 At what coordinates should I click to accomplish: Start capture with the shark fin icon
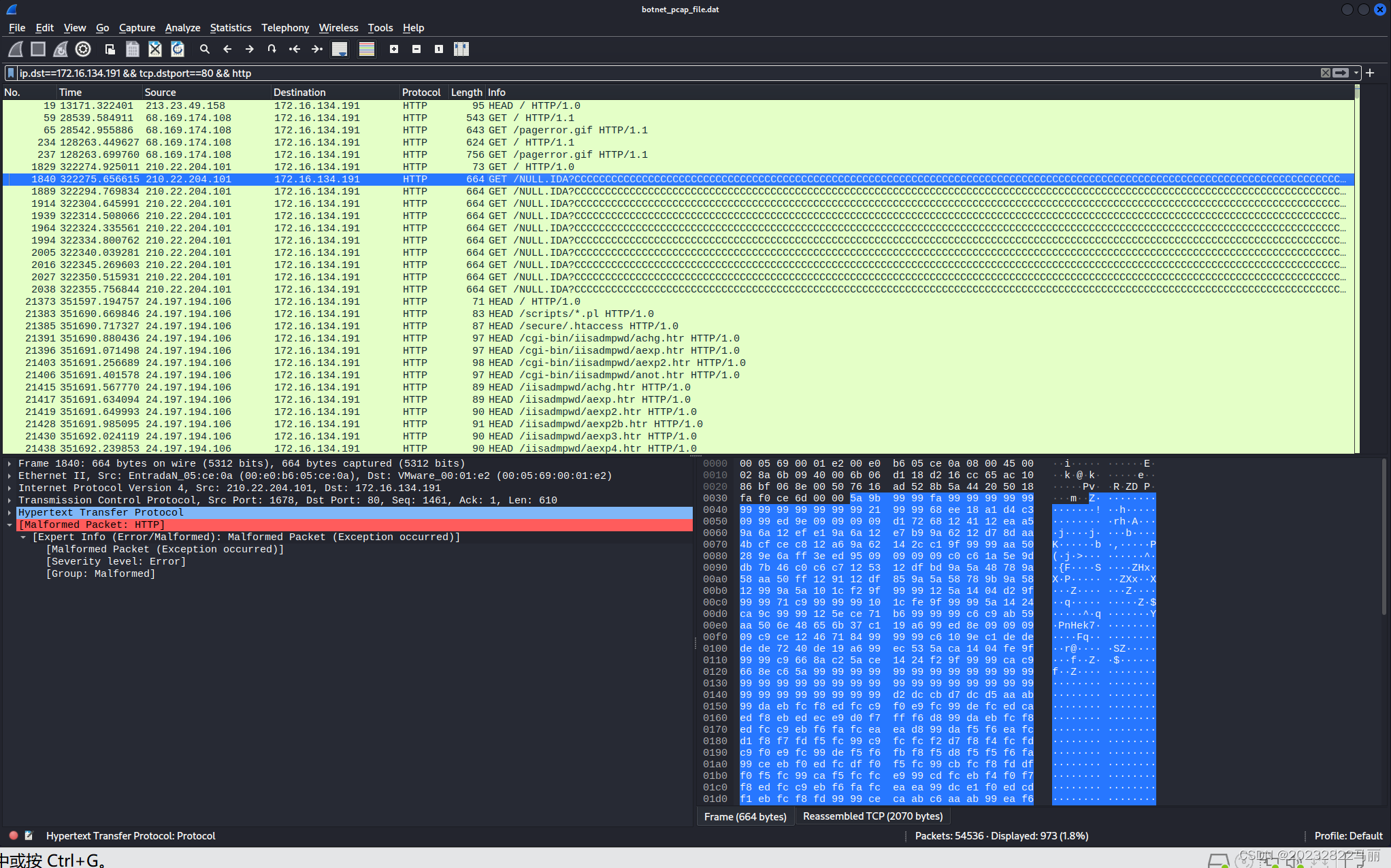[x=15, y=49]
